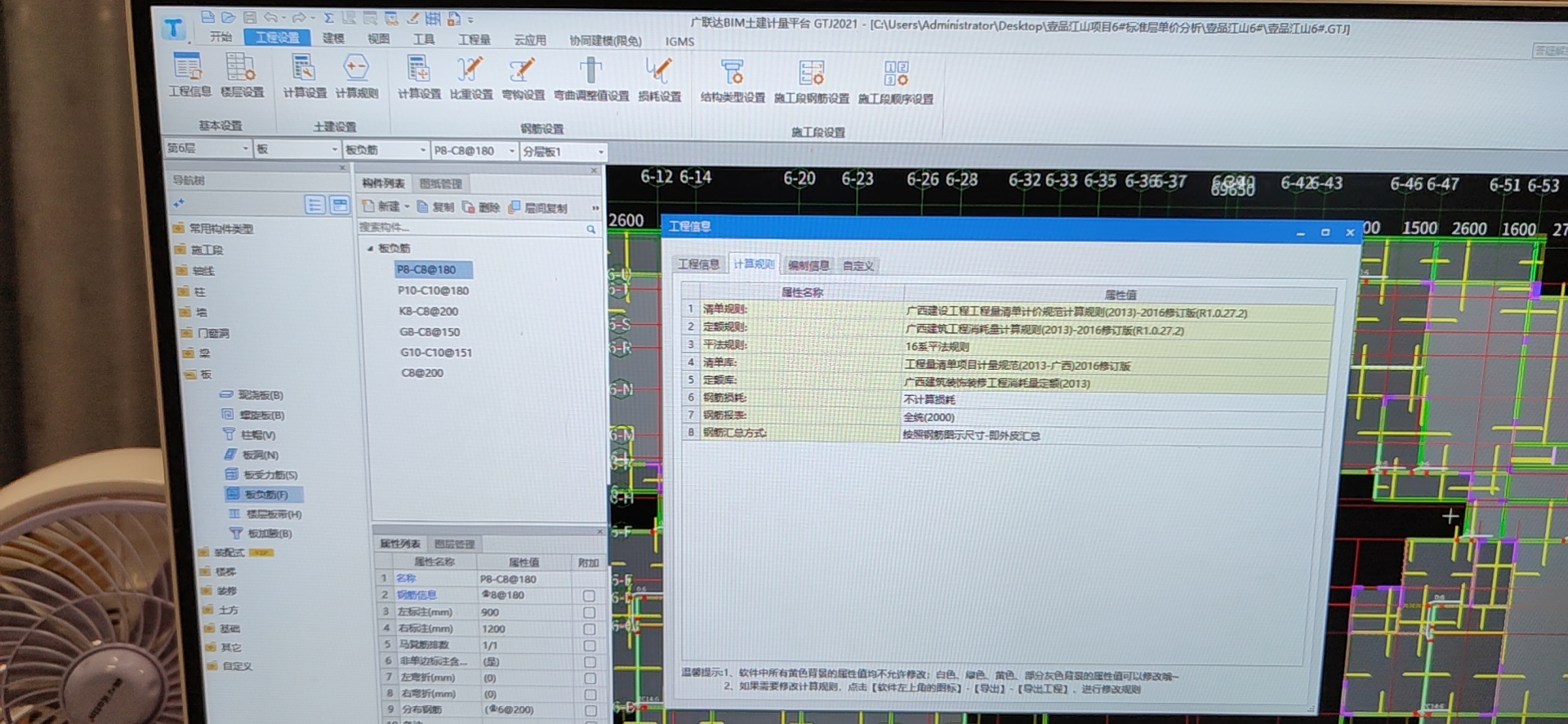Expand the component toolbar overflow chevron
Image resolution: width=1568 pixels, height=724 pixels.
tap(595, 209)
